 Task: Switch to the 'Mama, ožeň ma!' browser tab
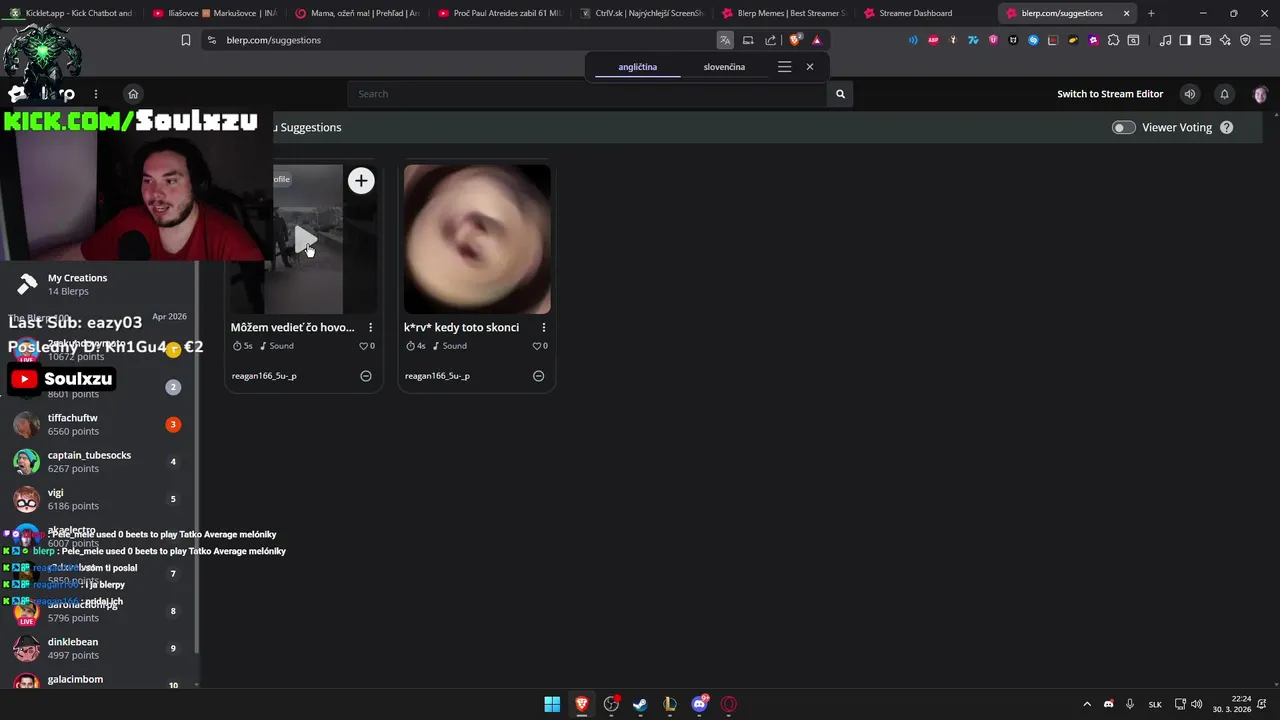357,13
